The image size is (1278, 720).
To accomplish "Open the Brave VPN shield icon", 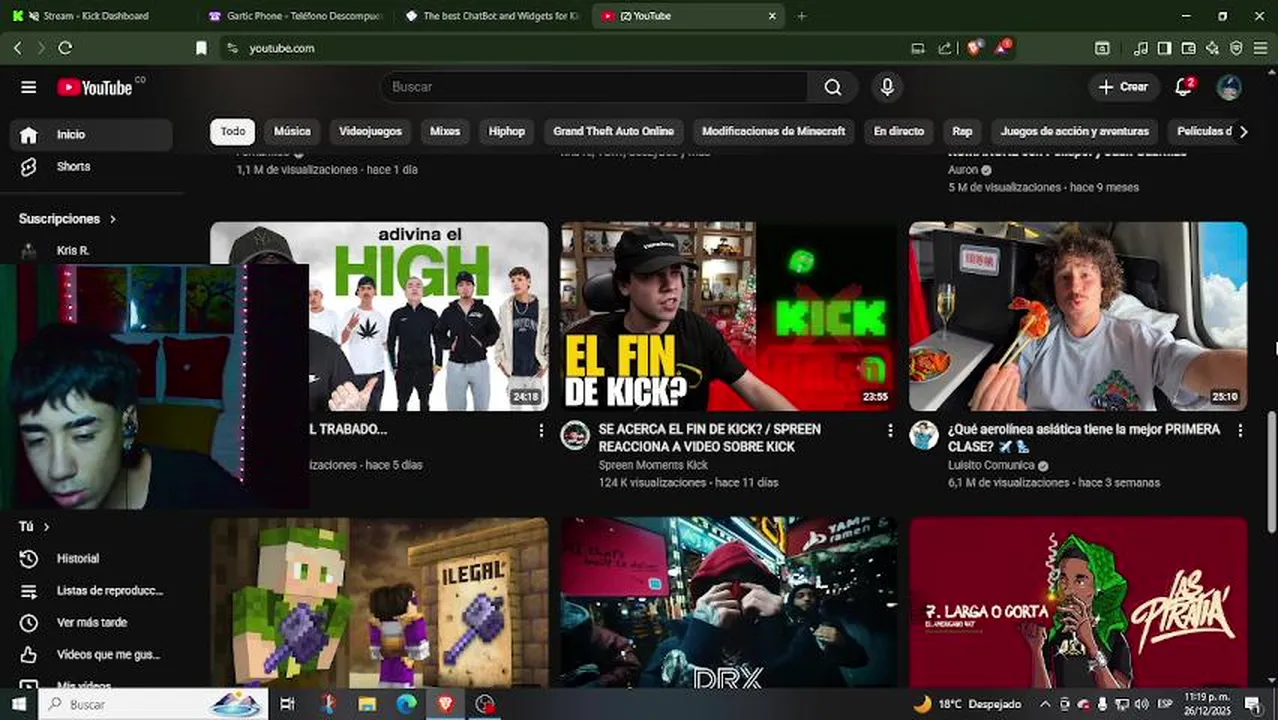I will (1236, 48).
